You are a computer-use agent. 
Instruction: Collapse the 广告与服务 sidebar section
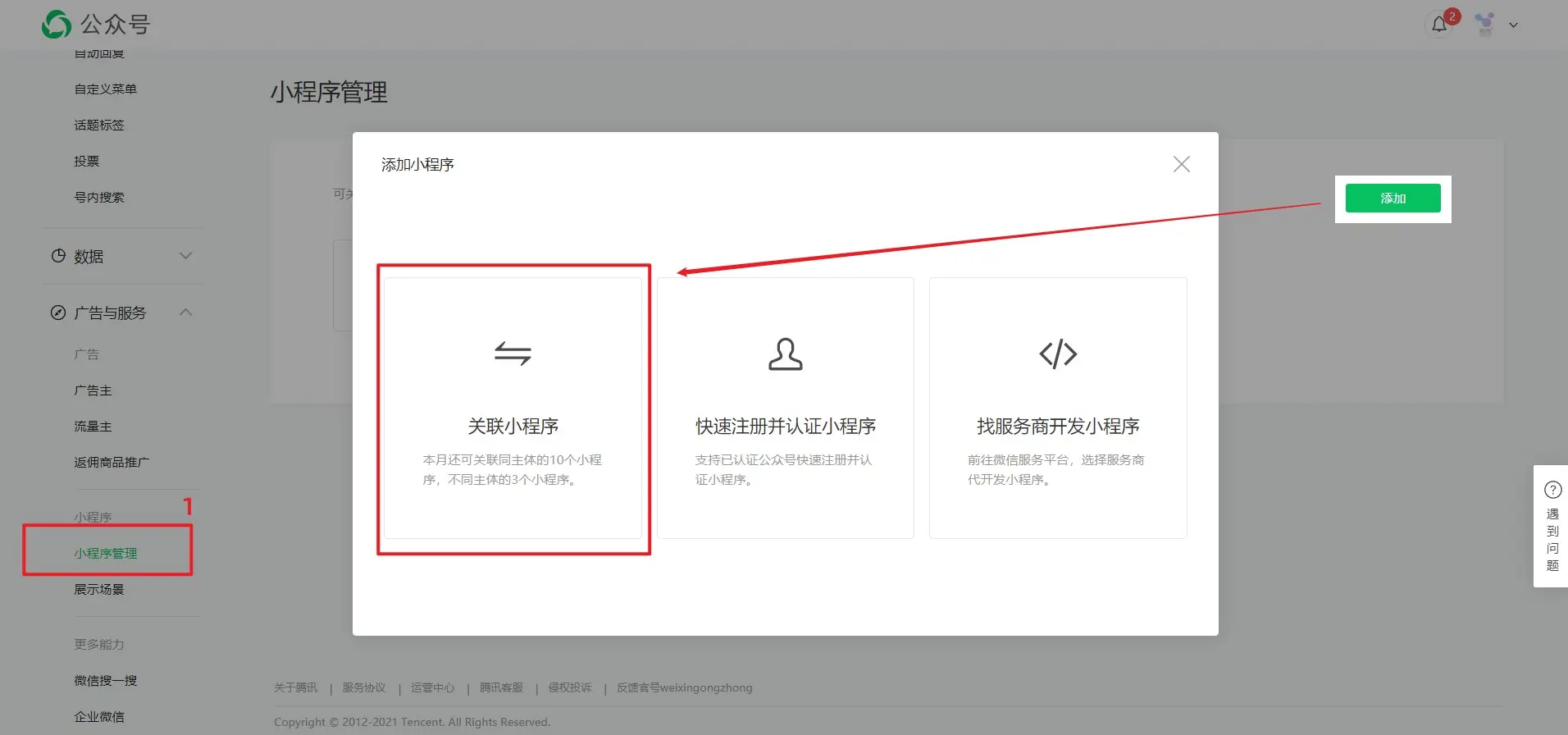(x=186, y=313)
